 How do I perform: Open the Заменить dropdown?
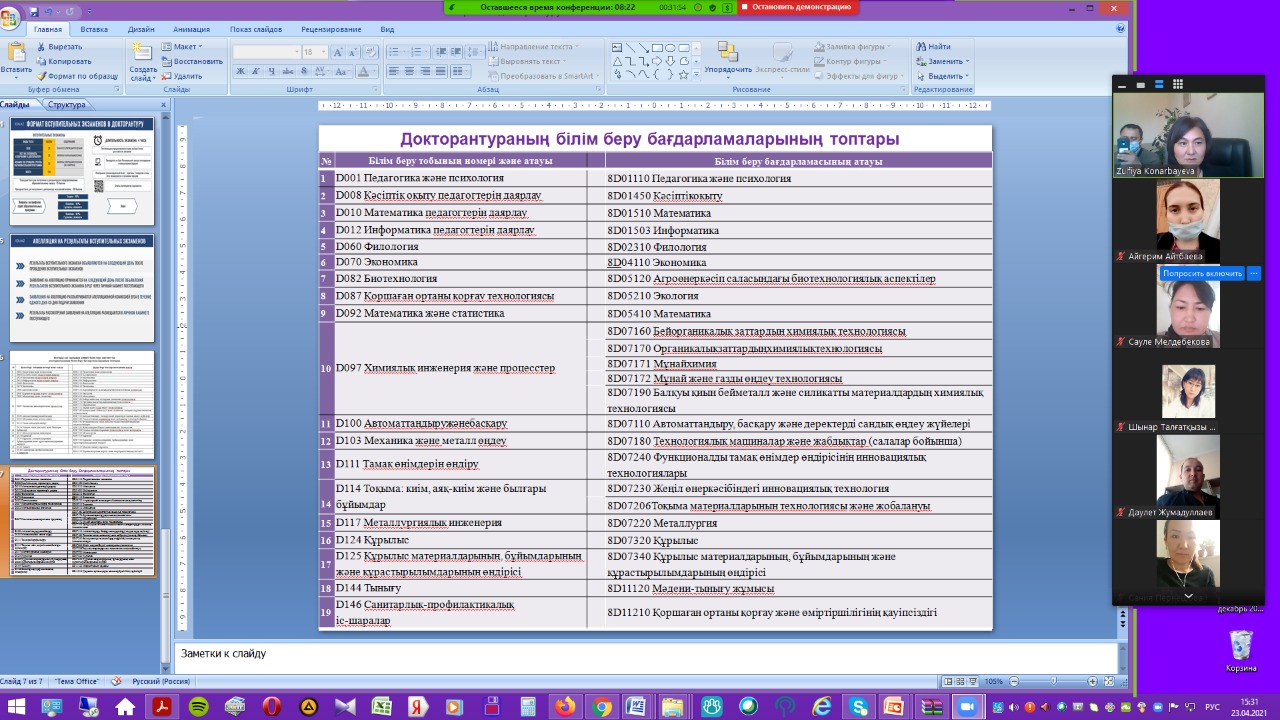click(942, 61)
